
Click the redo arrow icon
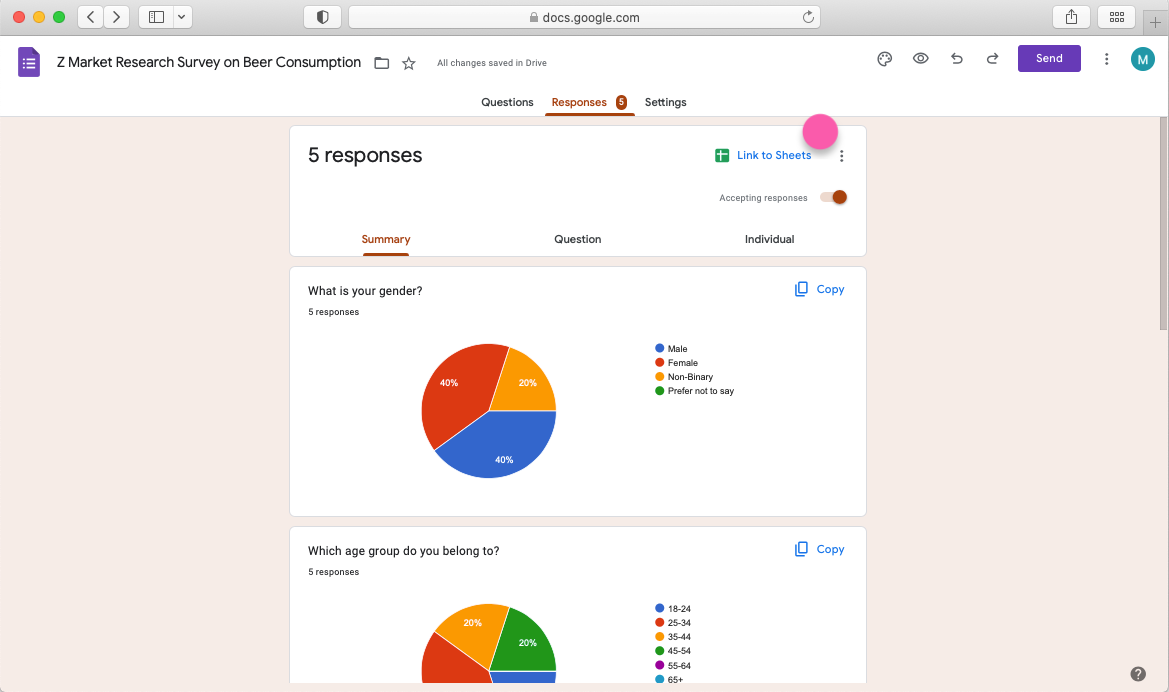(x=992, y=59)
